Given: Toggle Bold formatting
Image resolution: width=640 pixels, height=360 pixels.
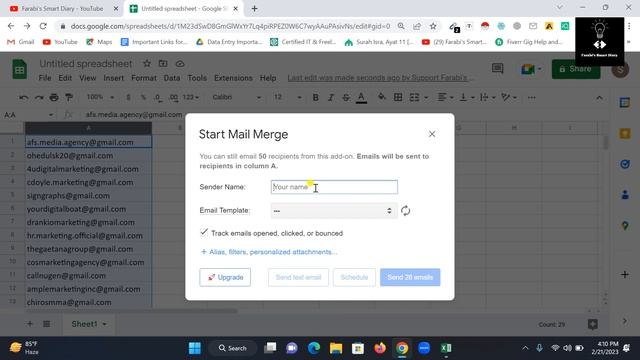Looking at the screenshot, I should click(x=315, y=97).
